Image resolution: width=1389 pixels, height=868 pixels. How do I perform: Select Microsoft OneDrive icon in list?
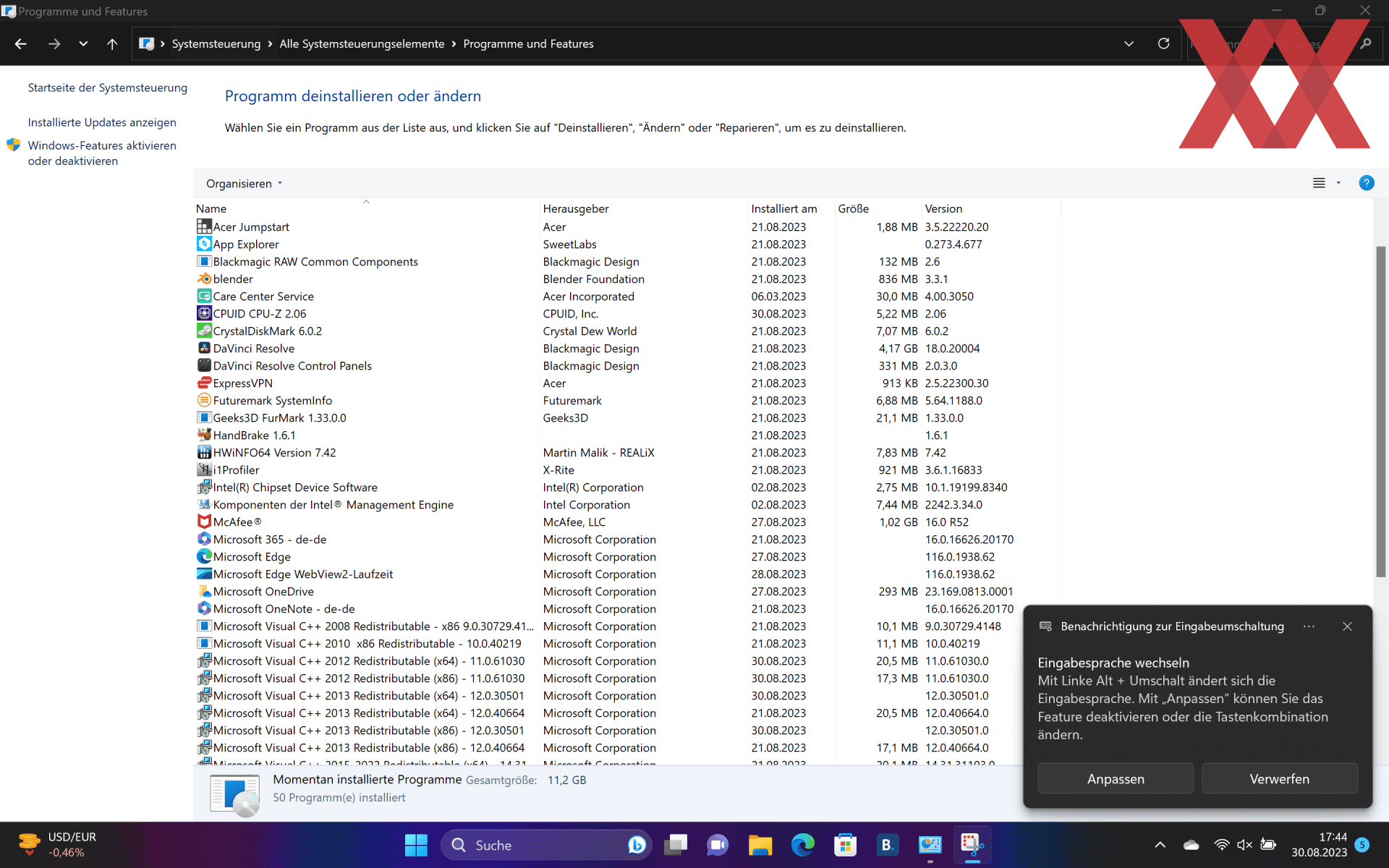click(x=204, y=591)
